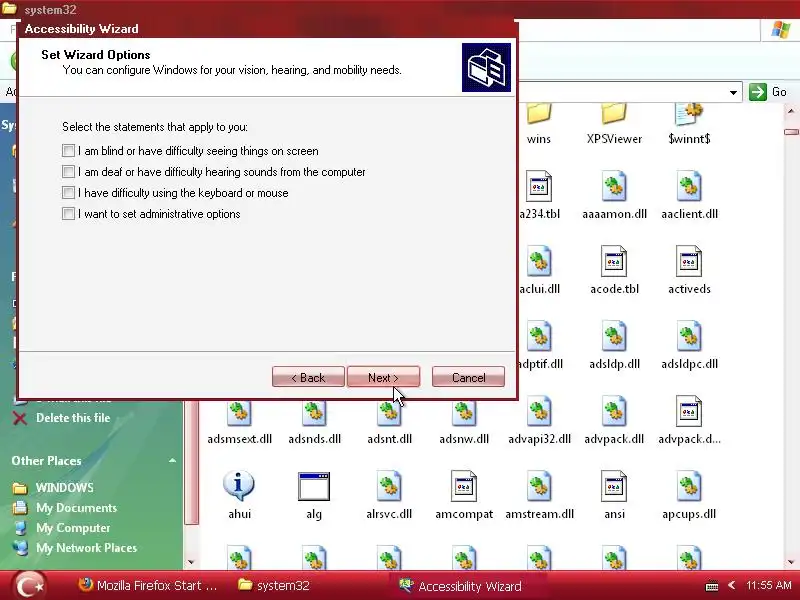Select the amcompat file icon

(x=464, y=486)
